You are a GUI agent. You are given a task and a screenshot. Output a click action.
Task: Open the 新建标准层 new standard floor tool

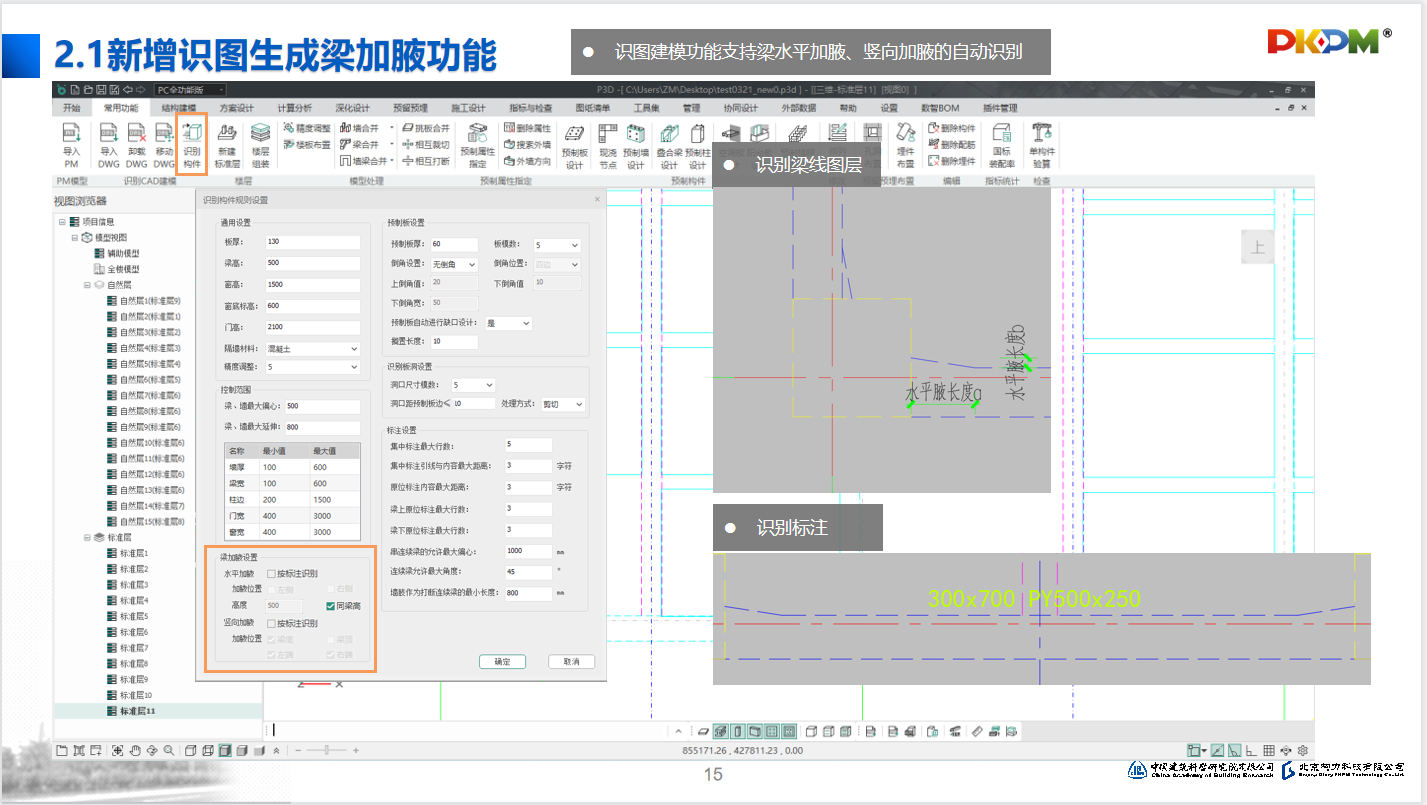pyautogui.click(x=227, y=144)
